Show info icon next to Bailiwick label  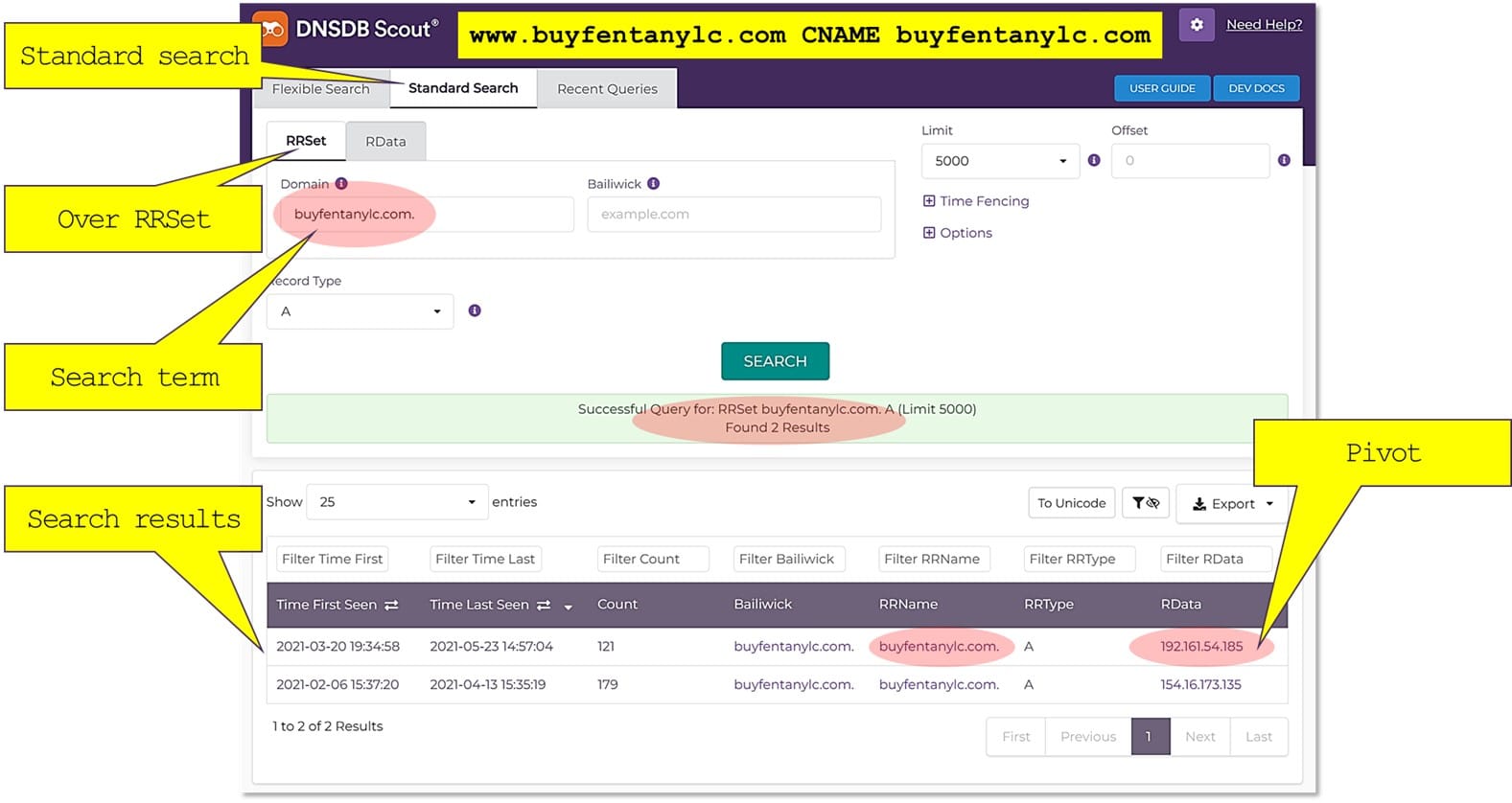[x=653, y=184]
